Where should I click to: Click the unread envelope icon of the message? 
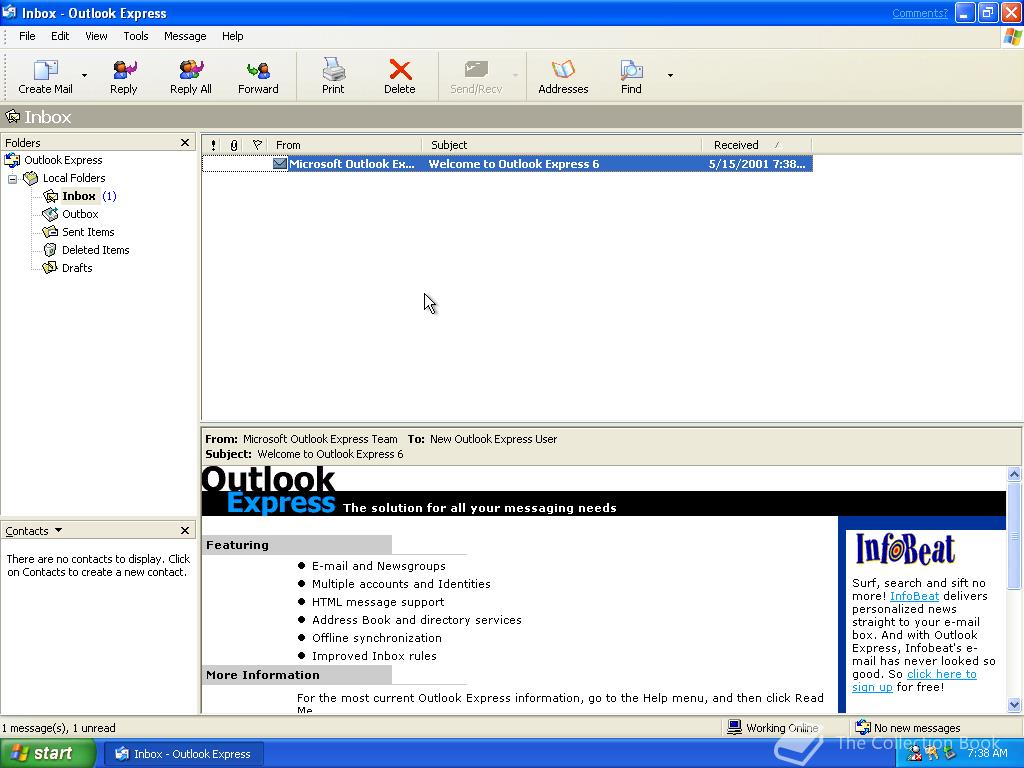(x=280, y=163)
